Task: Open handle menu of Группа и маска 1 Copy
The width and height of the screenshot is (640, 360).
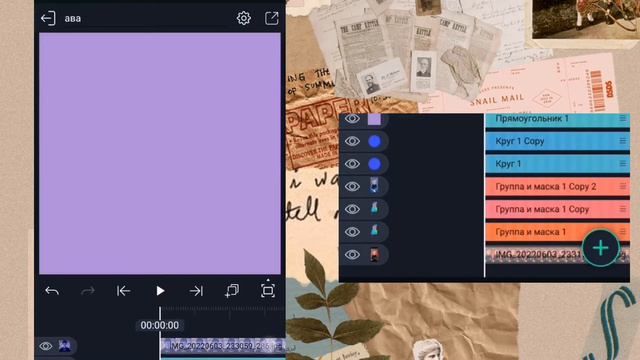Action: [622, 209]
